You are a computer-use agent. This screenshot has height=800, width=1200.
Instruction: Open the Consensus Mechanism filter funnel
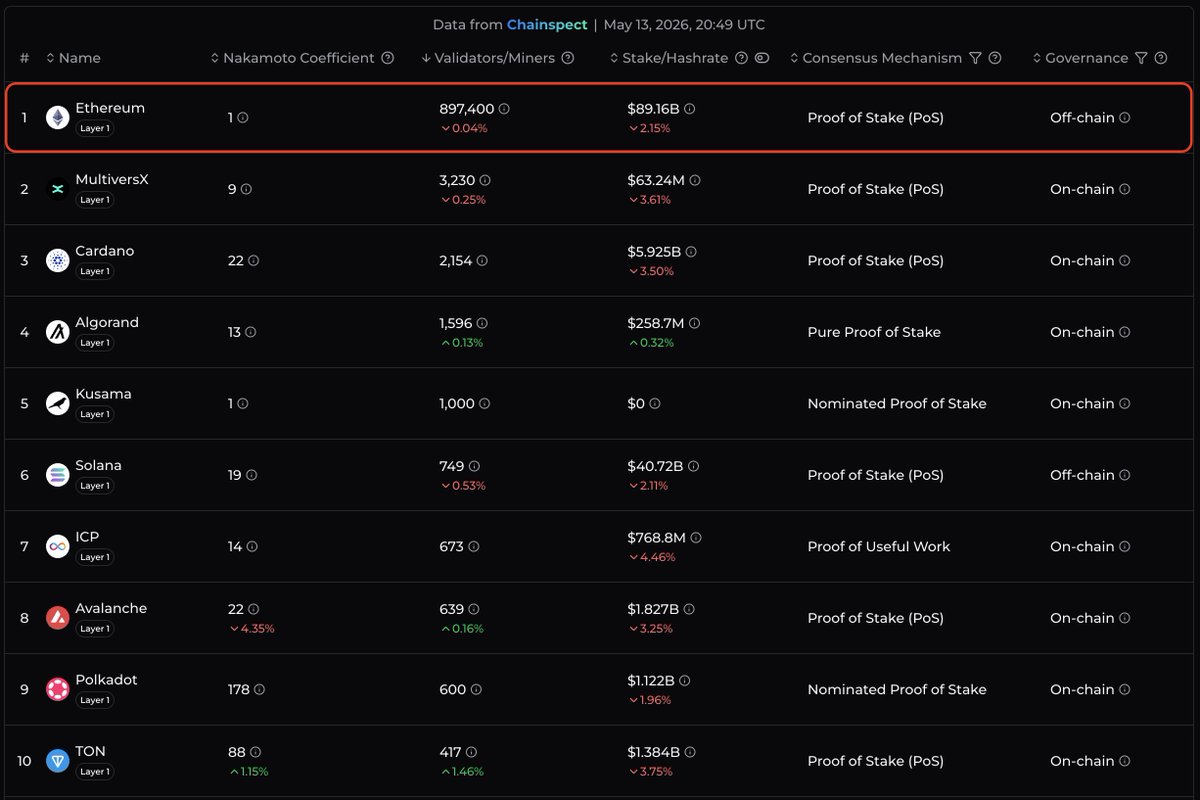tap(975, 58)
